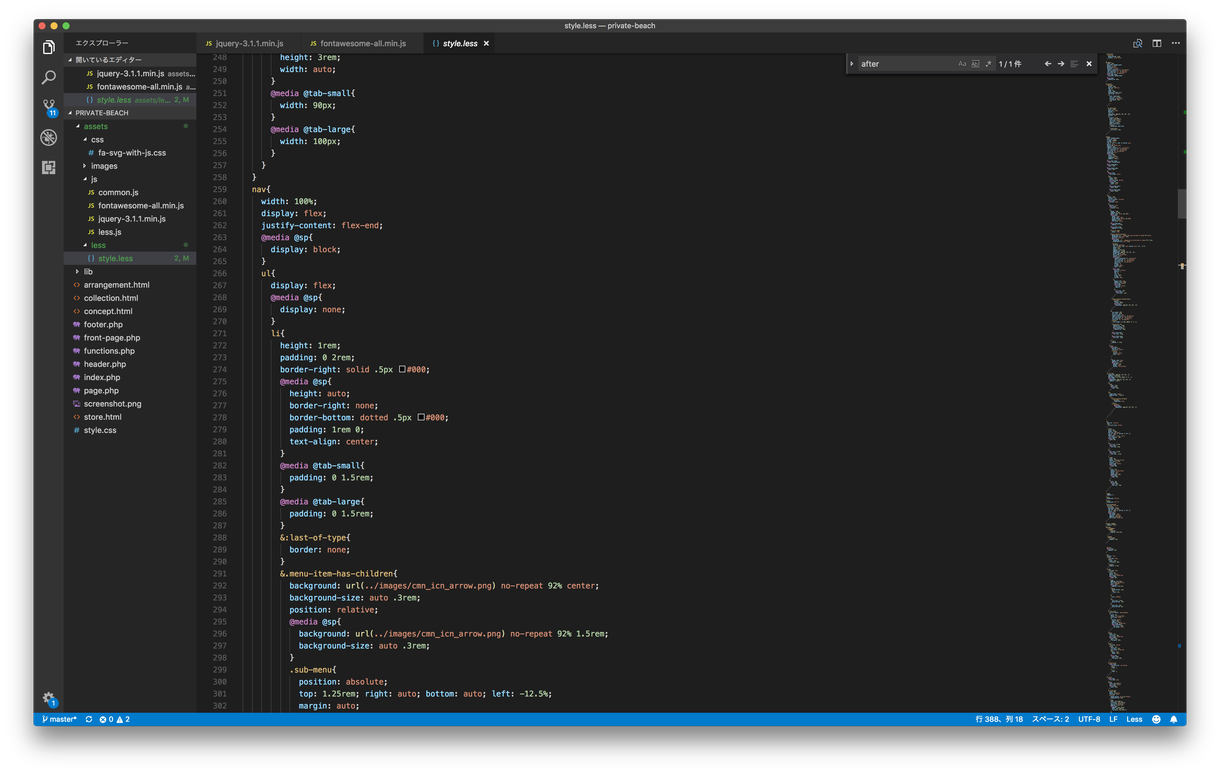Split the editor using the split icon
This screenshot has width=1220, height=774.
(x=1157, y=44)
